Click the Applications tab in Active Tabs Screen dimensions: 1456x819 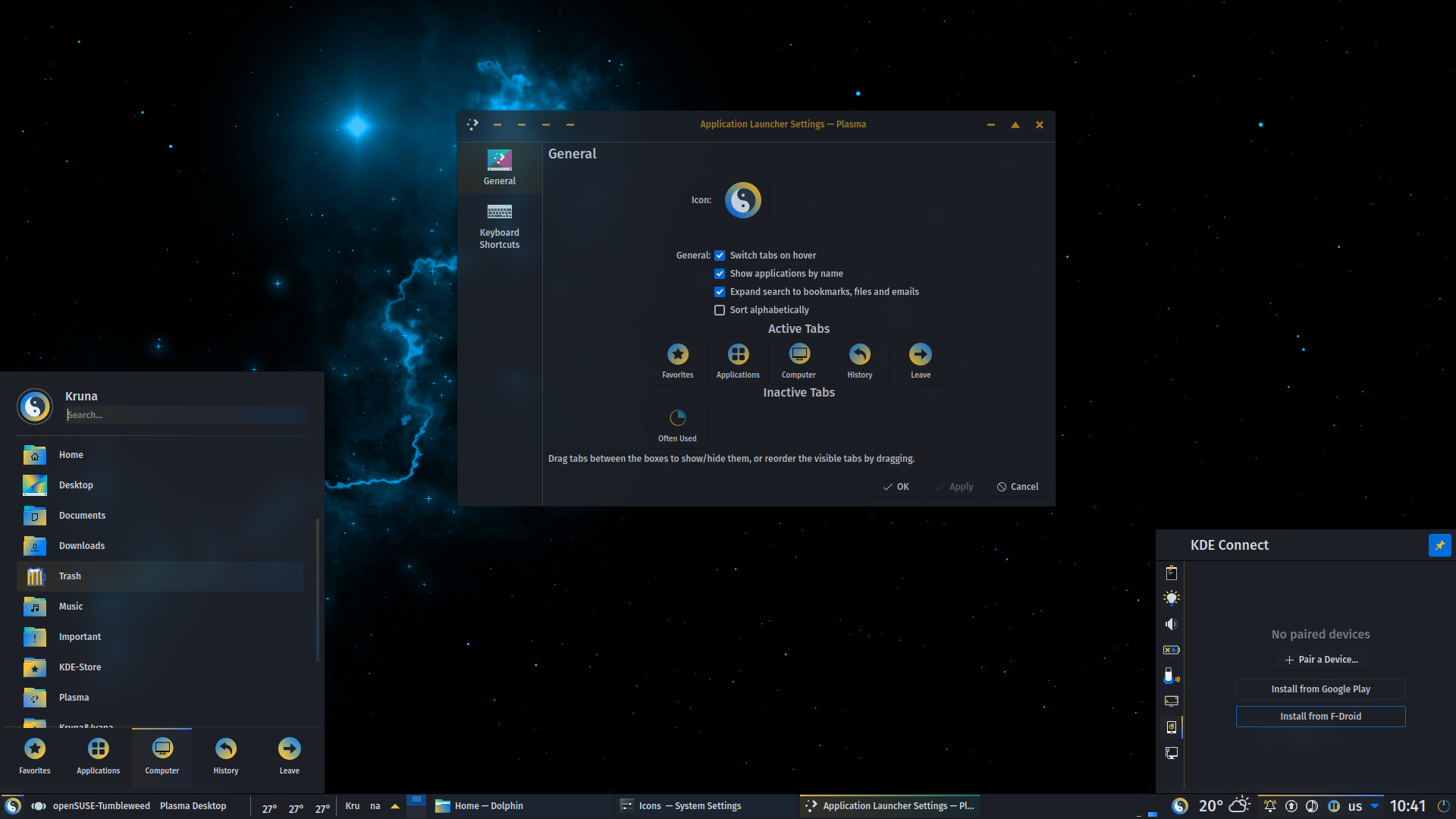(738, 361)
